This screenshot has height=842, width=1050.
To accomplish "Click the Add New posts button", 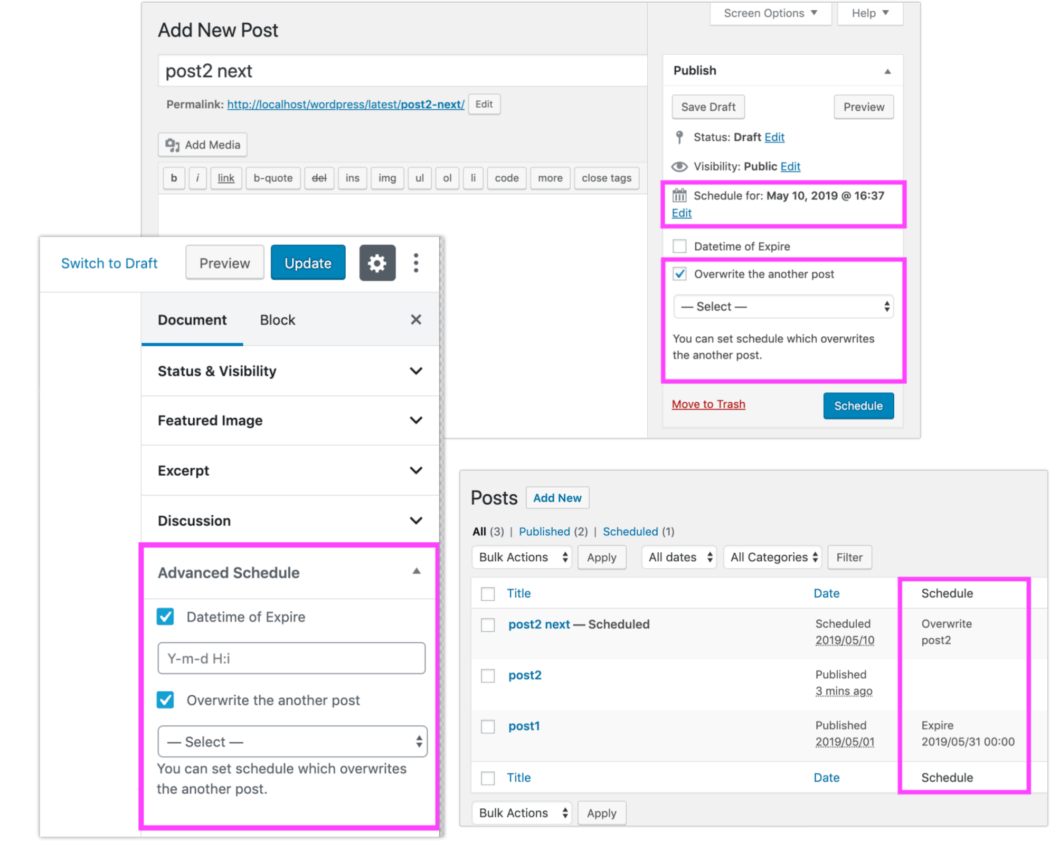I will [557, 498].
